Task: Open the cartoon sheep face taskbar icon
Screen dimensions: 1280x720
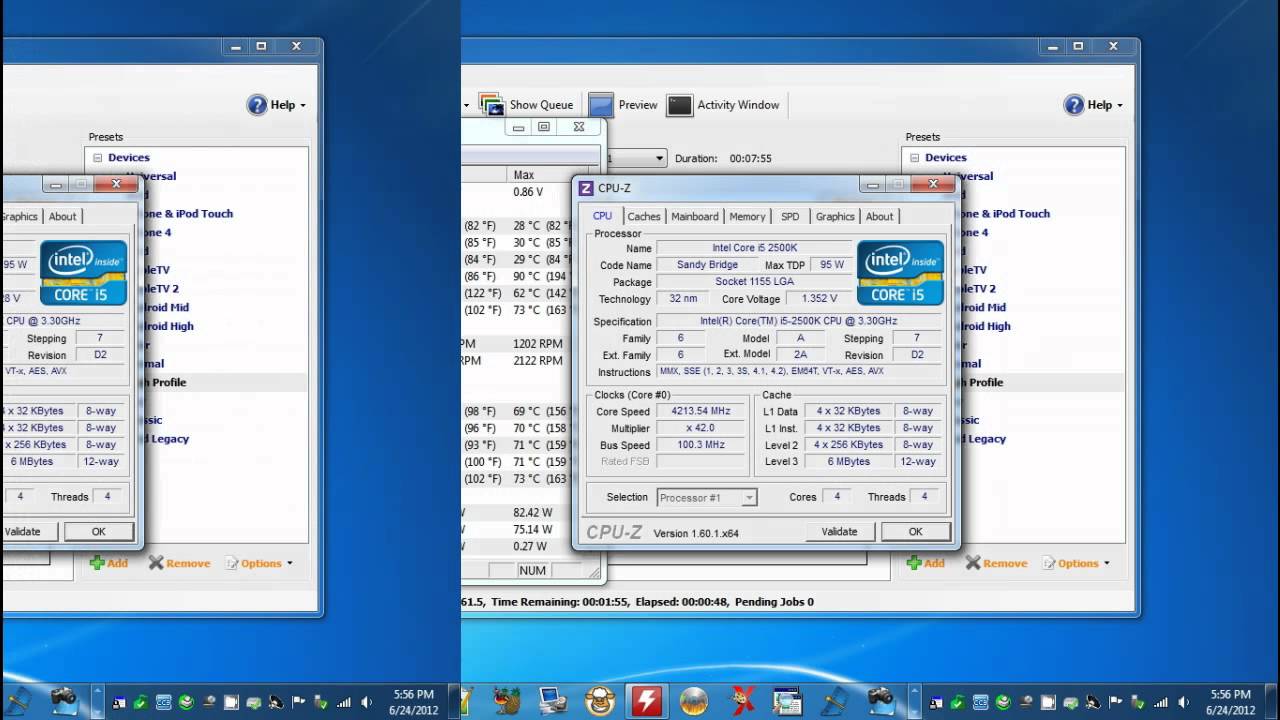Action: click(600, 701)
